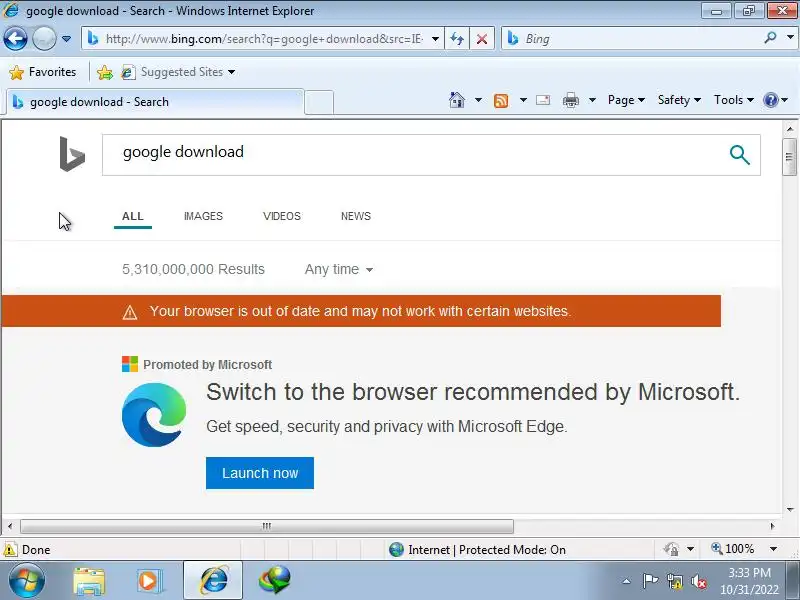Open the Favorites star button
Image resolution: width=800 pixels, height=600 pixels.
click(x=43, y=72)
